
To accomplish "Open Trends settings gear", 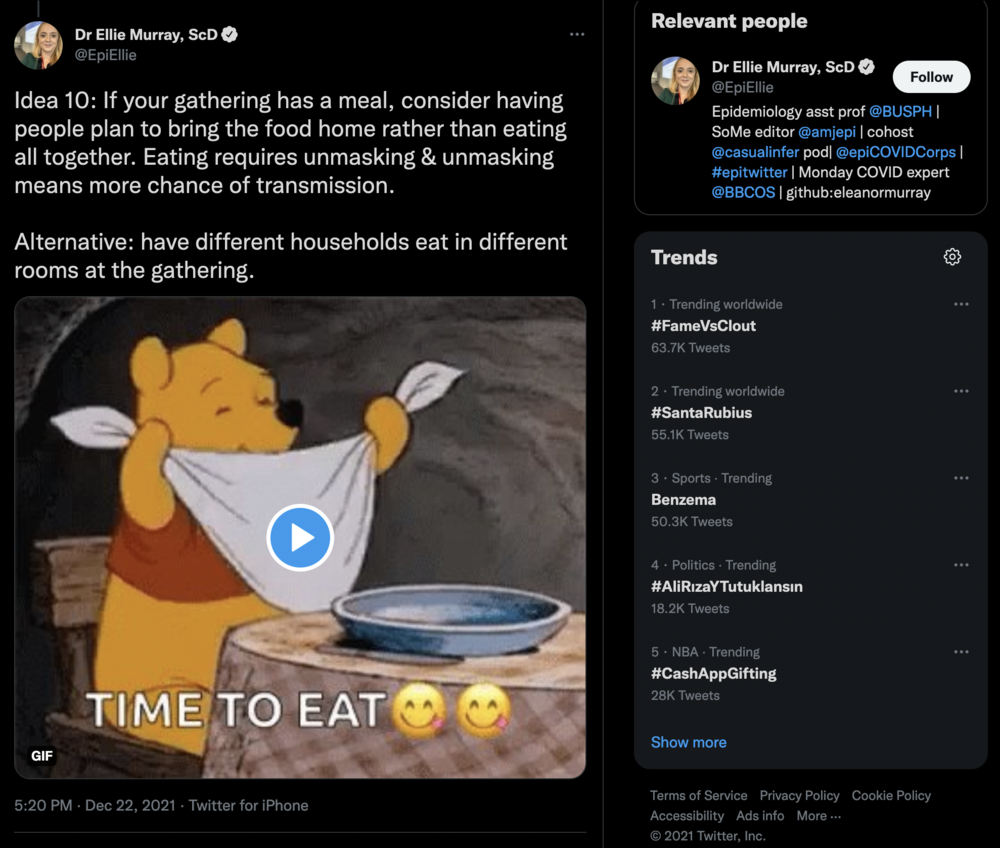I will 952,257.
